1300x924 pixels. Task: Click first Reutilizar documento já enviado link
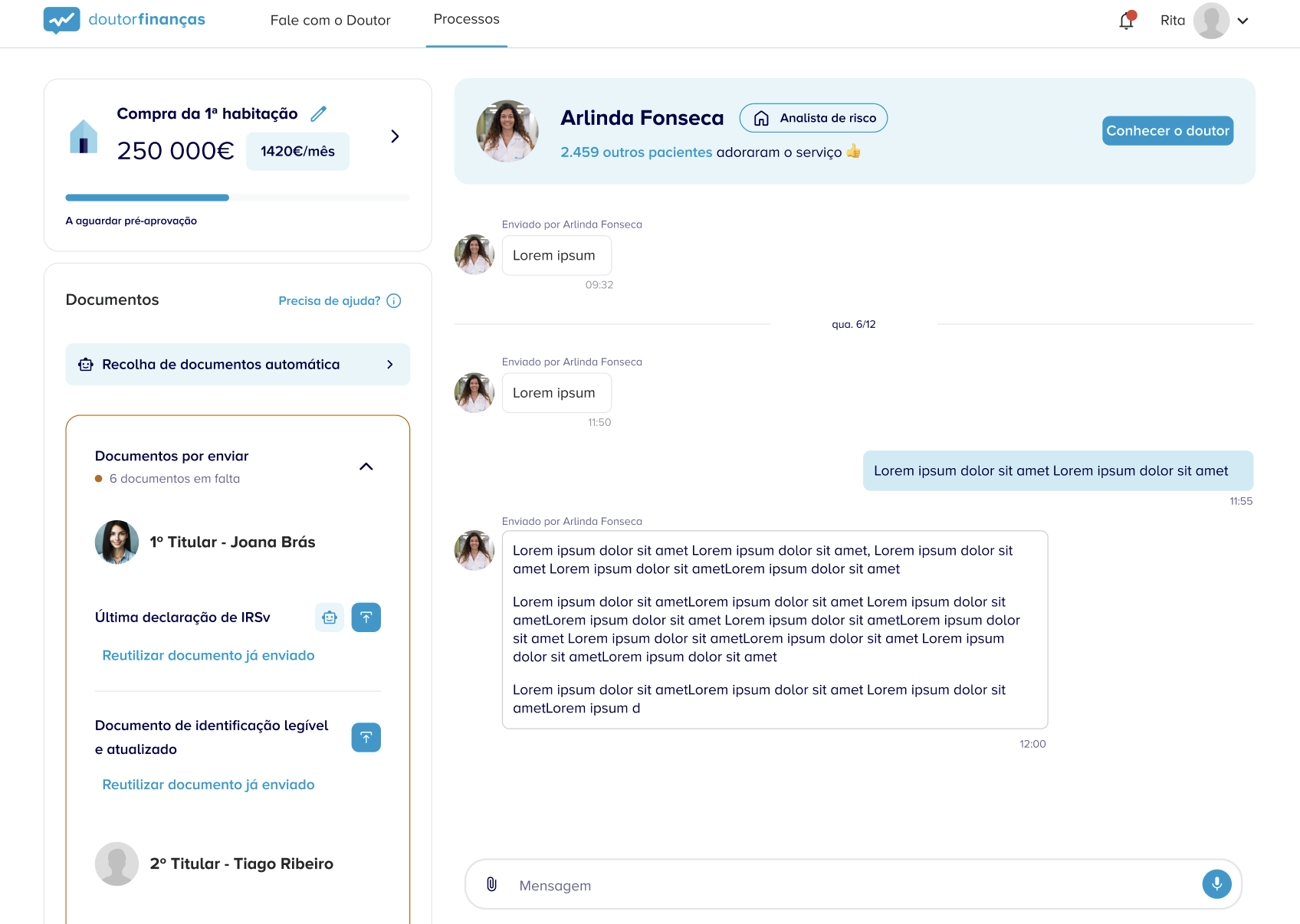tap(208, 656)
